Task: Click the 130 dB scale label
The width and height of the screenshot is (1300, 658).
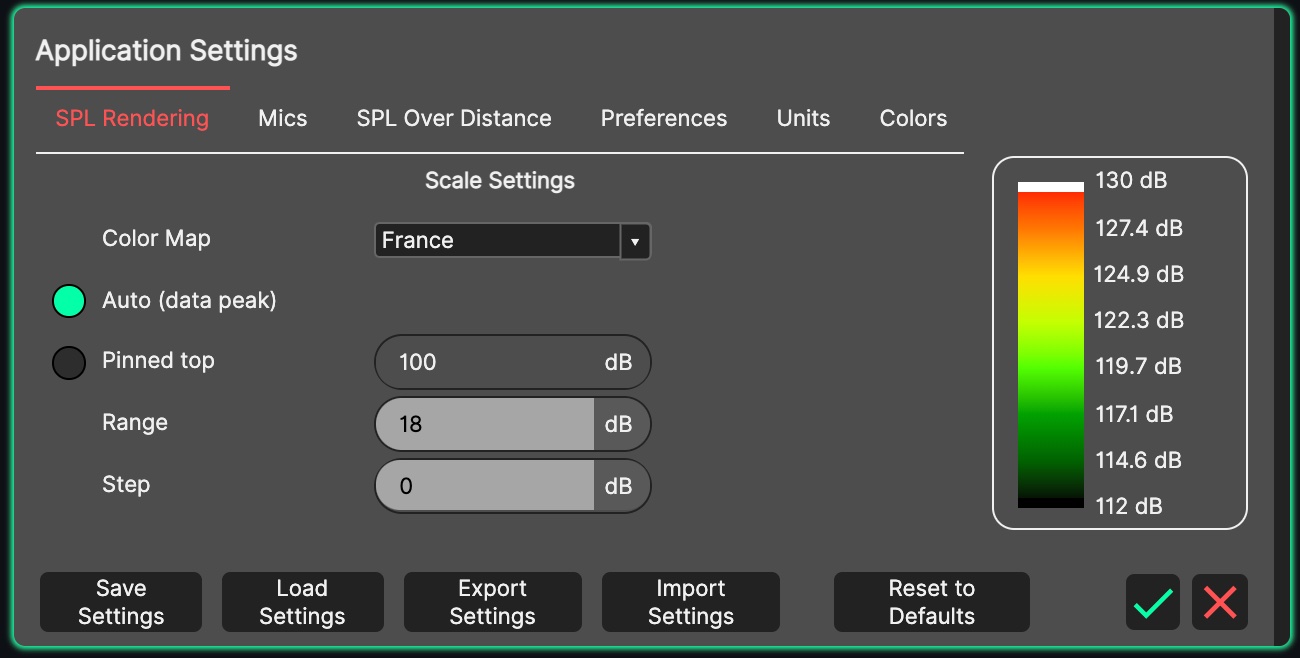Action: 1131,181
